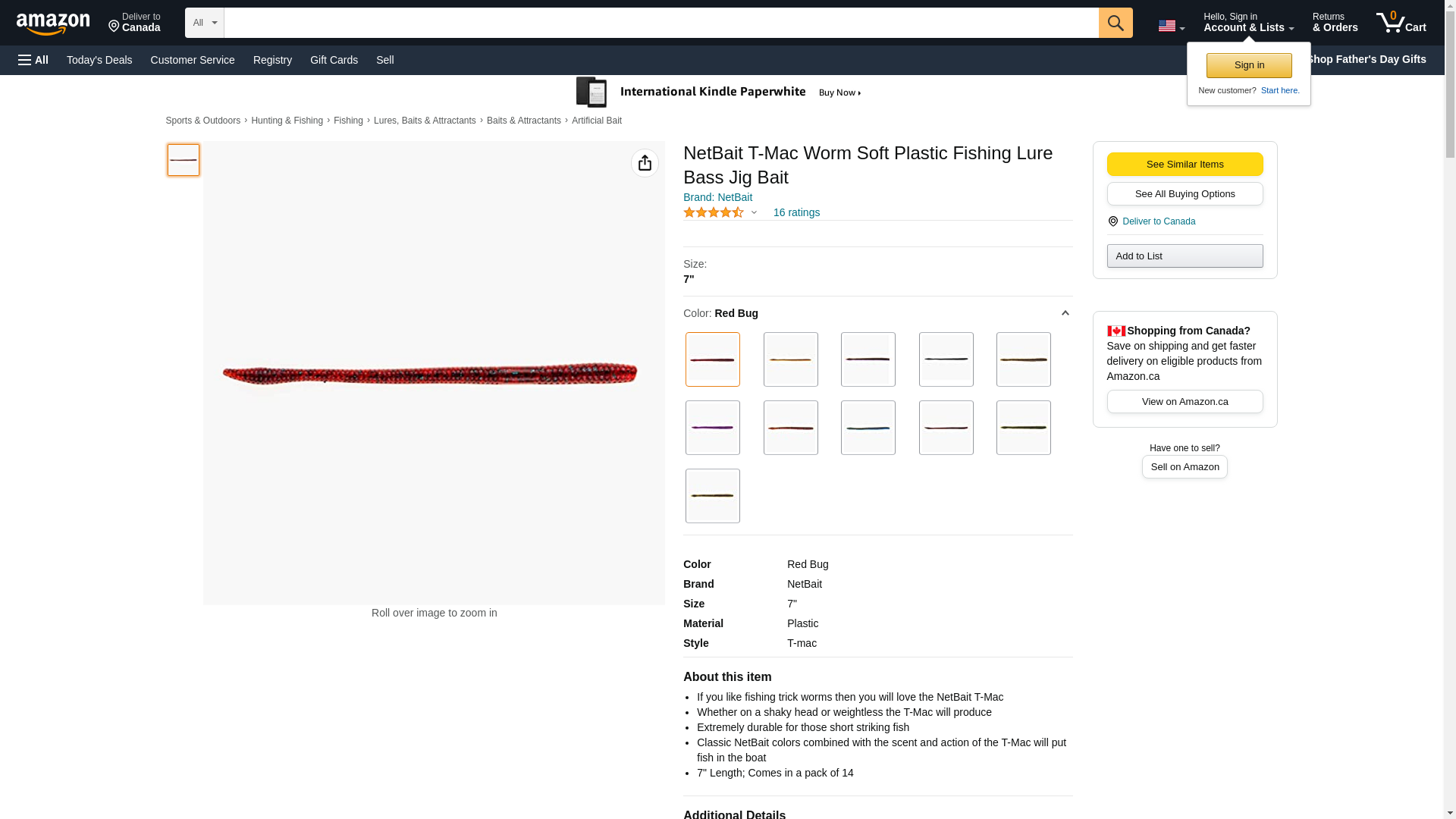Screen dimensions: 1456x819
Task: Choose the selected Red Bug color swatch
Action: click(712, 359)
